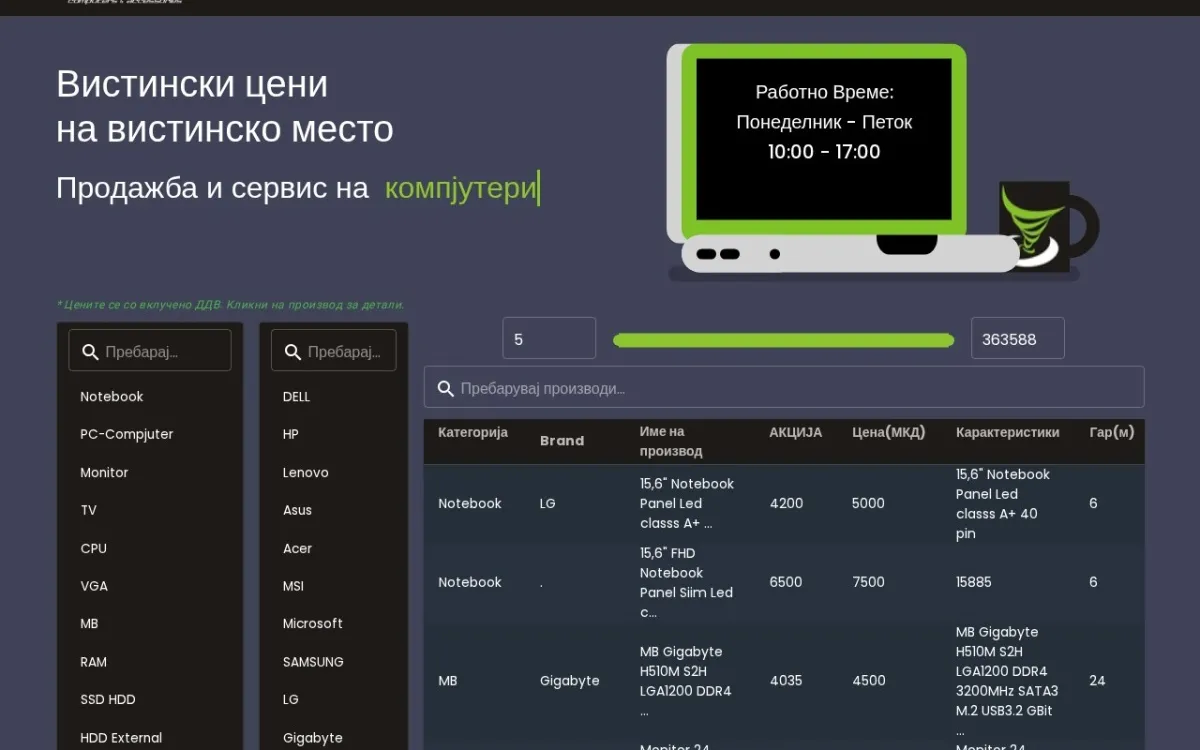Filter by HP brand

(x=291, y=434)
